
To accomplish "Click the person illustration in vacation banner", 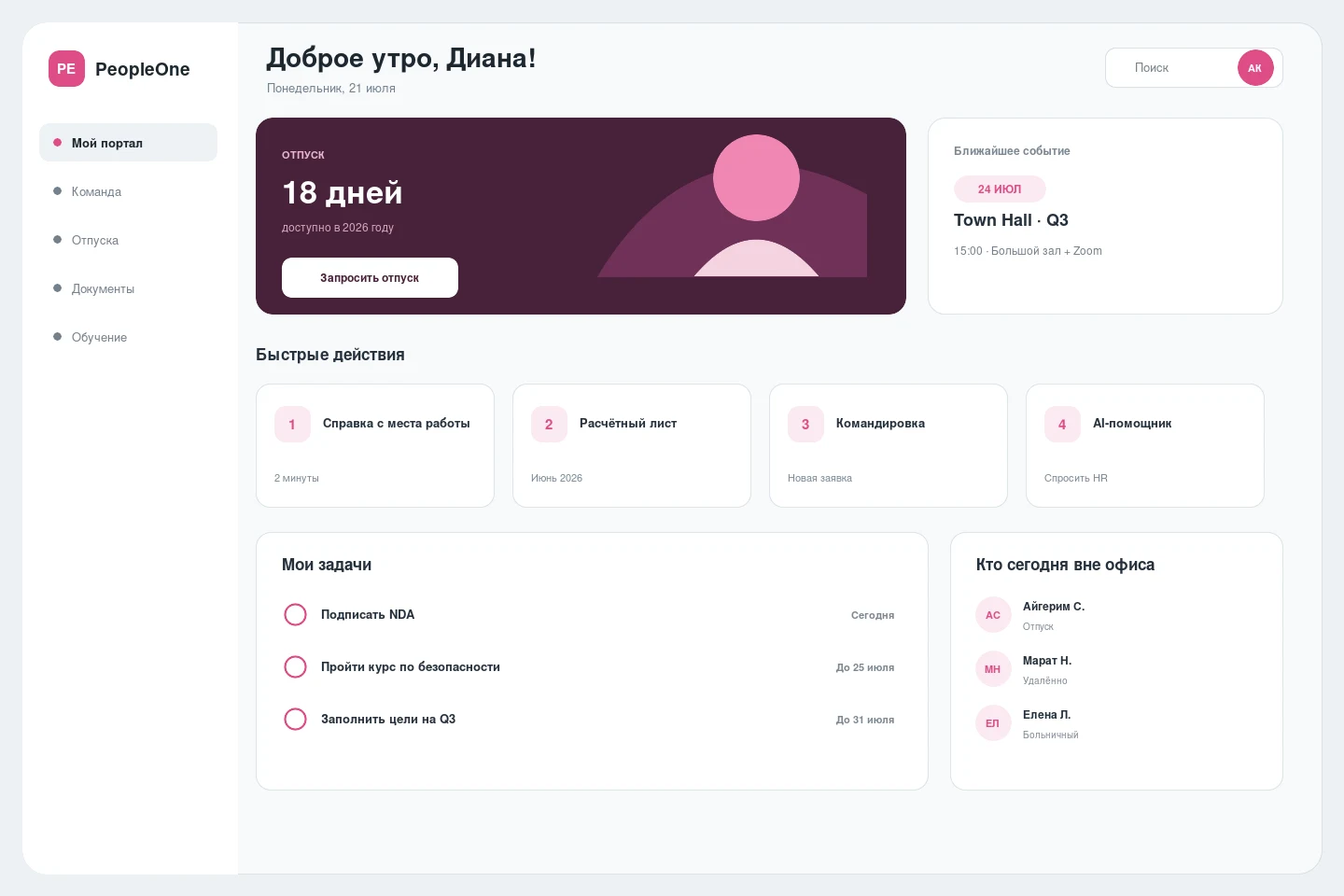I will (733, 206).
